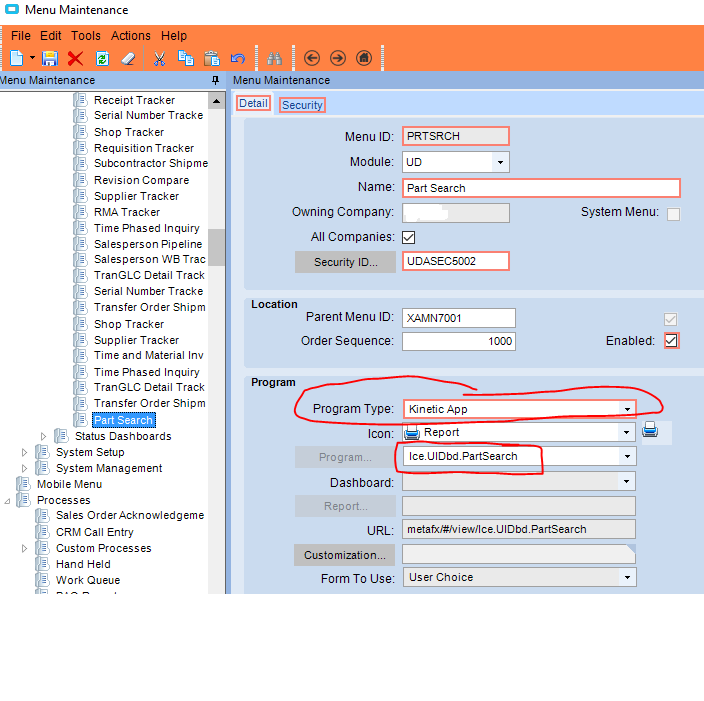Open the Program Type dropdown
Screen dimensions: 704x701
tap(627, 409)
